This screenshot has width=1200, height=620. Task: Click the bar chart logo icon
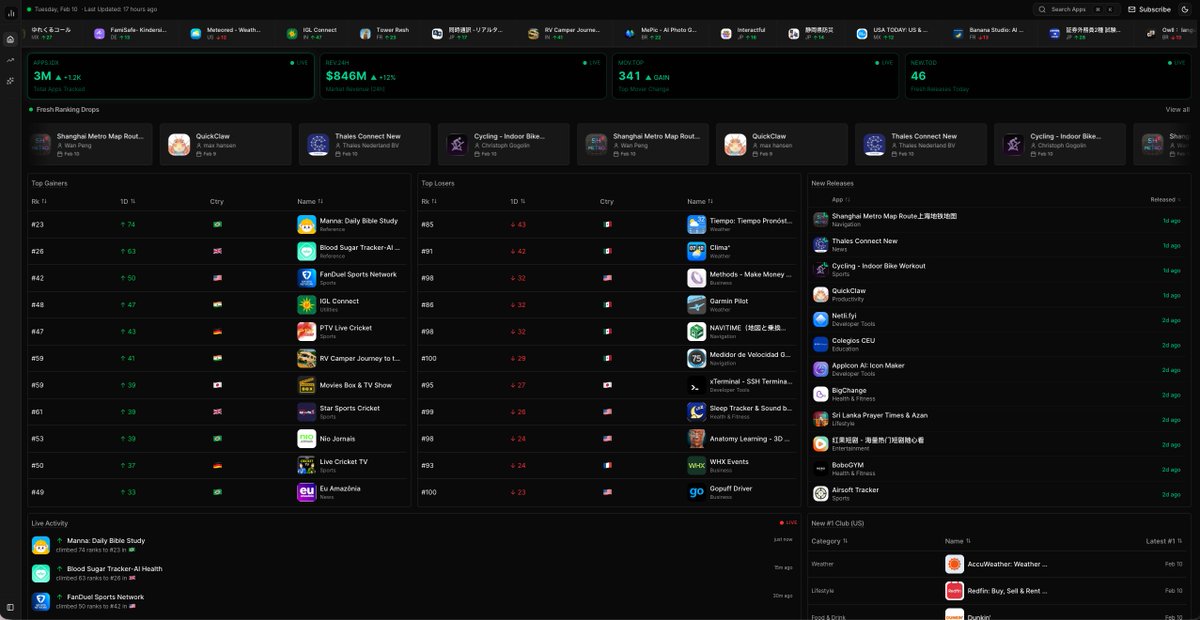10,13
